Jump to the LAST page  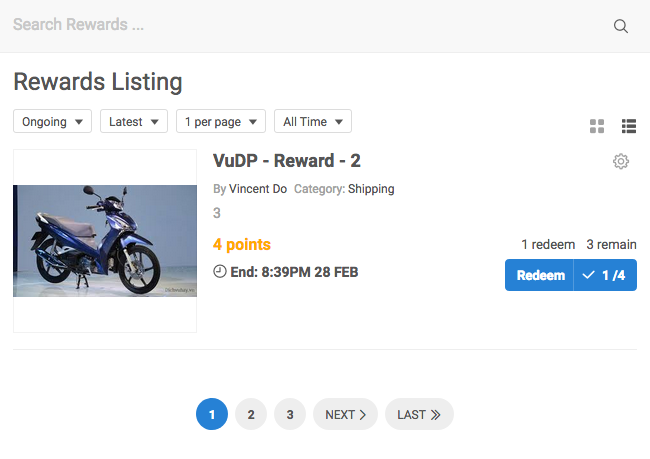coord(419,414)
